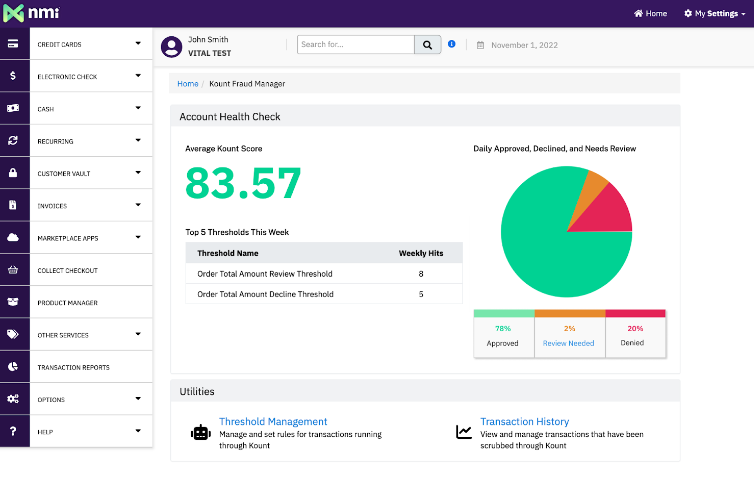Select the Credit Cards sidebar label
This screenshot has height=482, width=754.
coord(59,44)
